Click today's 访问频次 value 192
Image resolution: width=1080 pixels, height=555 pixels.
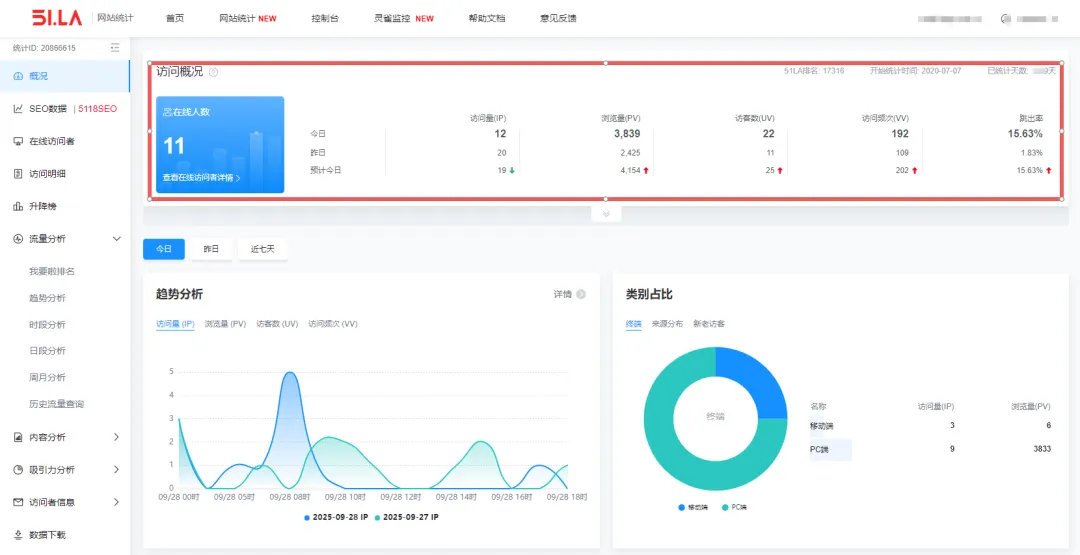[x=900, y=134]
